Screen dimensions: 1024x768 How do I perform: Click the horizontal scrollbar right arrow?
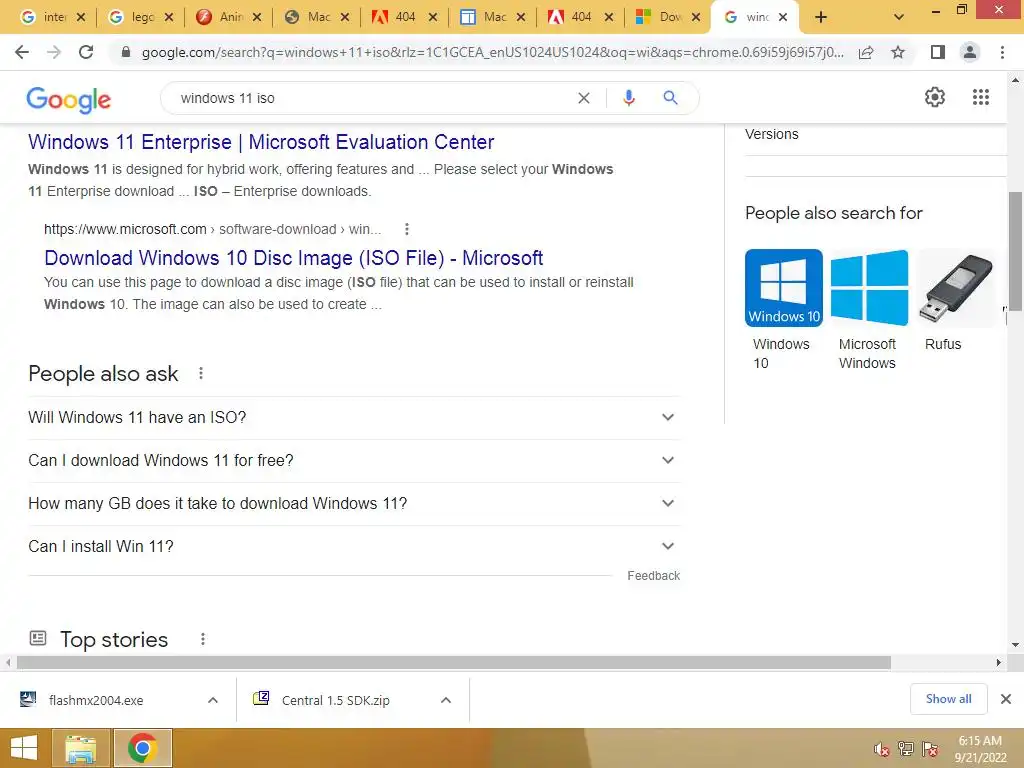coord(999,662)
